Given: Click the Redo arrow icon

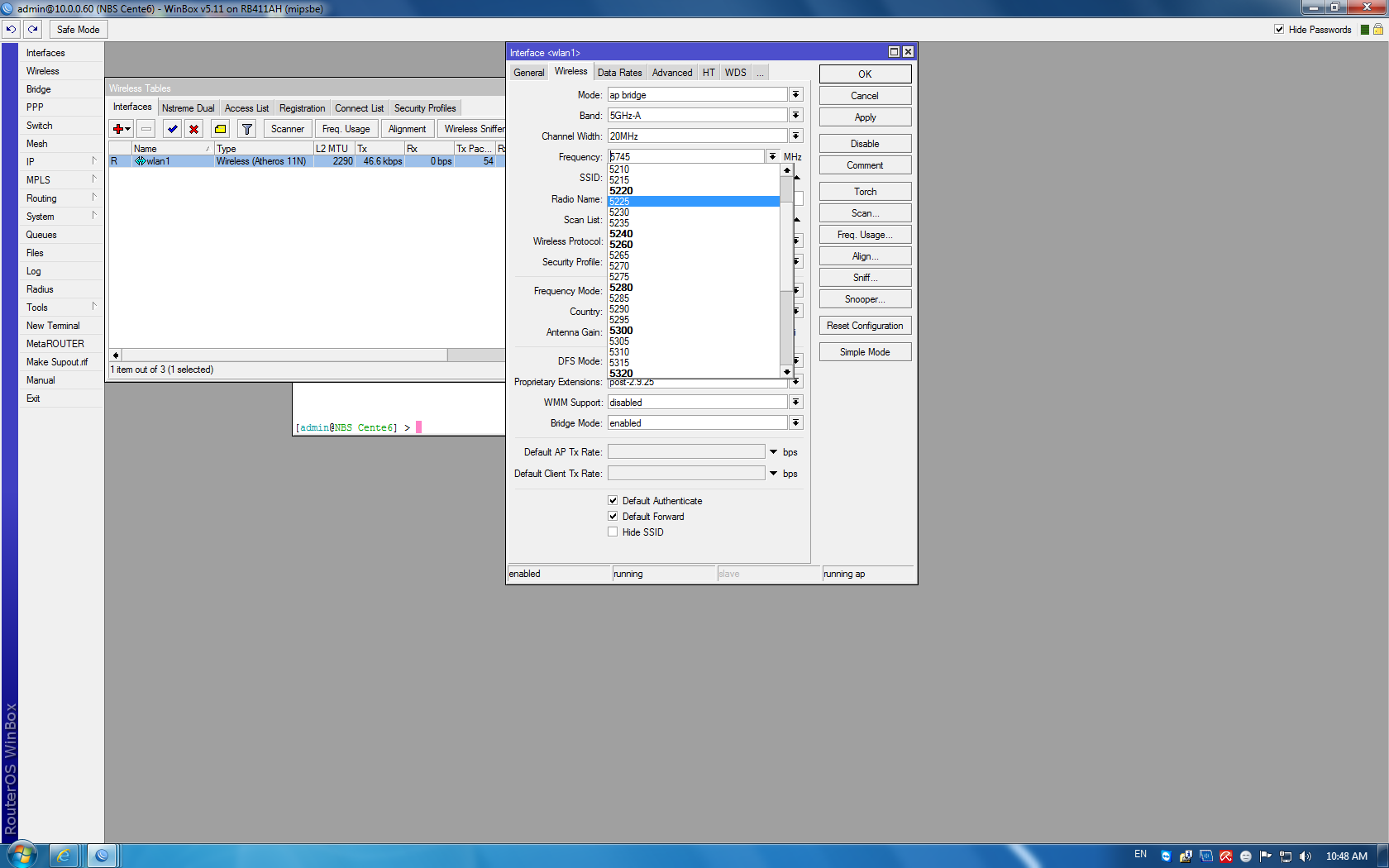Looking at the screenshot, I should pos(33,29).
